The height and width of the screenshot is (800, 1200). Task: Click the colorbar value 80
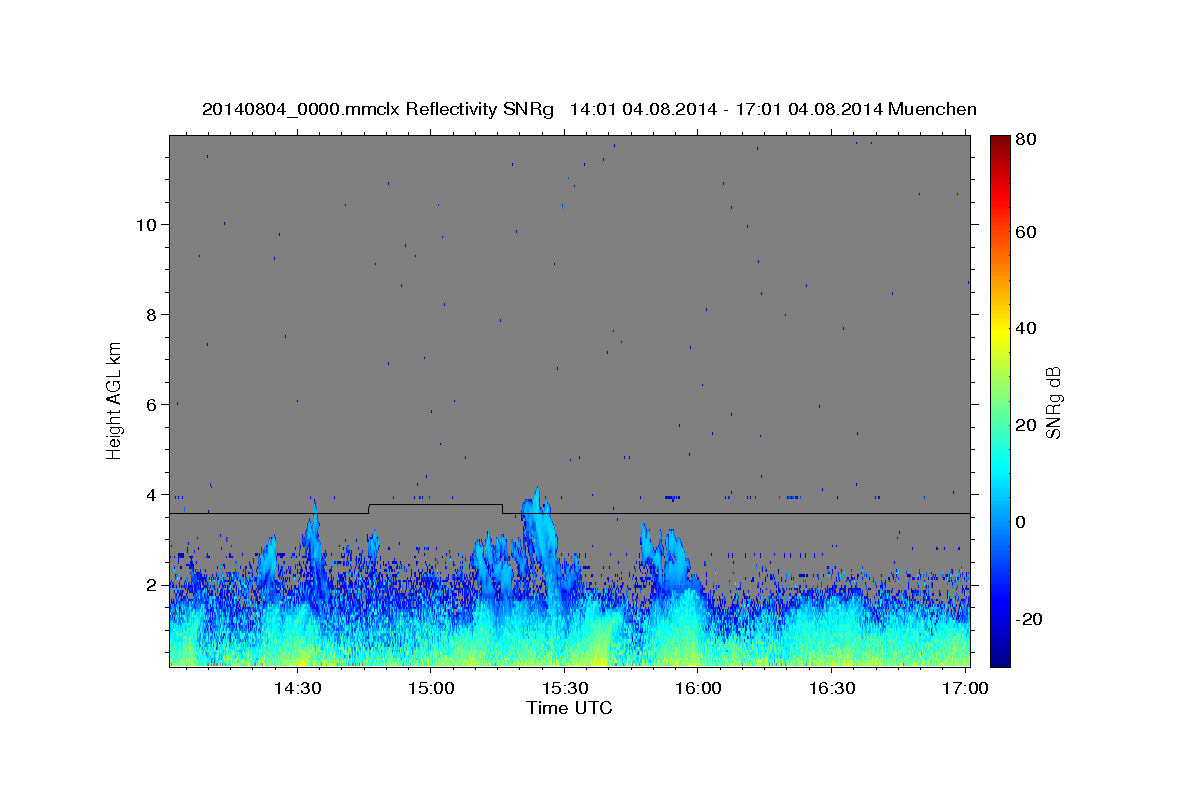1026,140
